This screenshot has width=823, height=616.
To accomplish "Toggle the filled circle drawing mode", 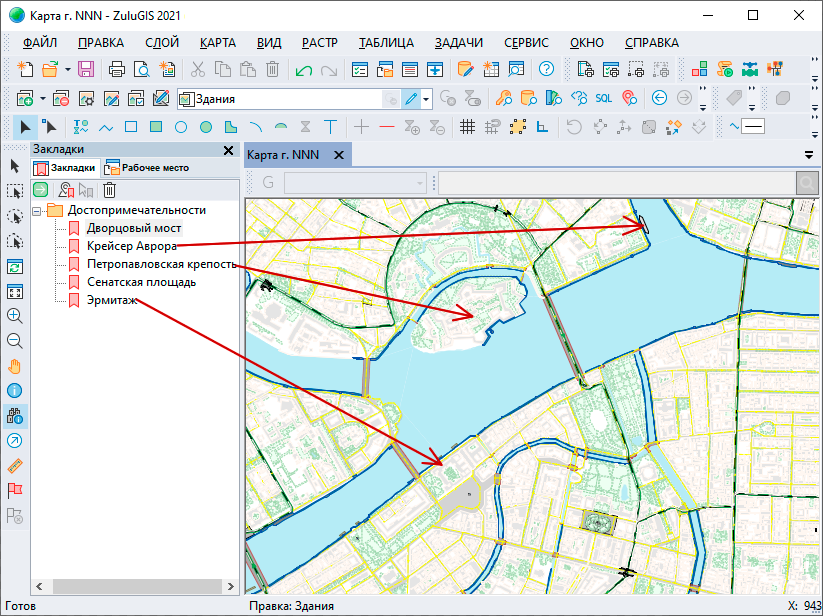I will (x=205, y=127).
